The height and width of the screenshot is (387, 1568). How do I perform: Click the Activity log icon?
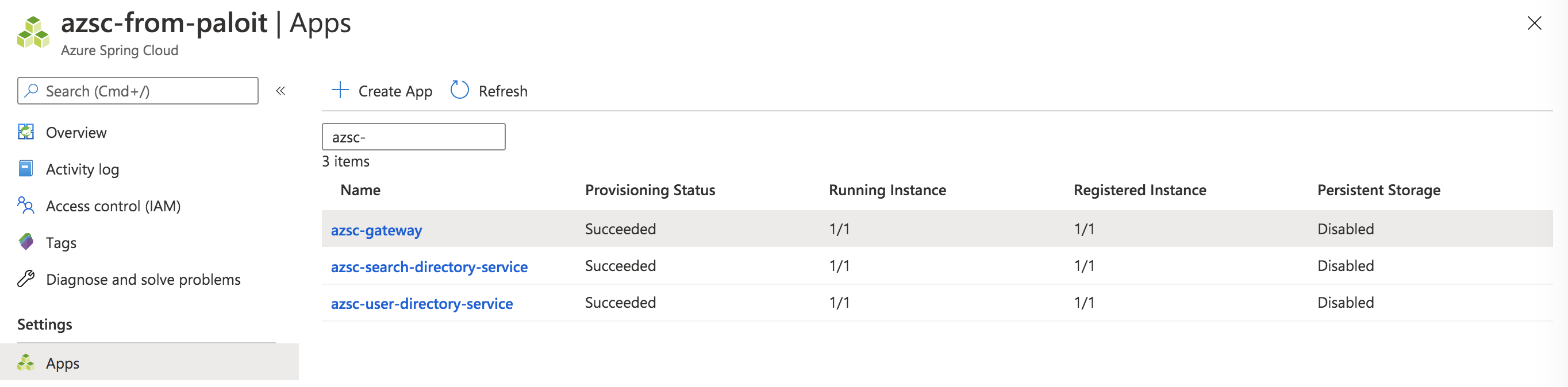[x=25, y=169]
